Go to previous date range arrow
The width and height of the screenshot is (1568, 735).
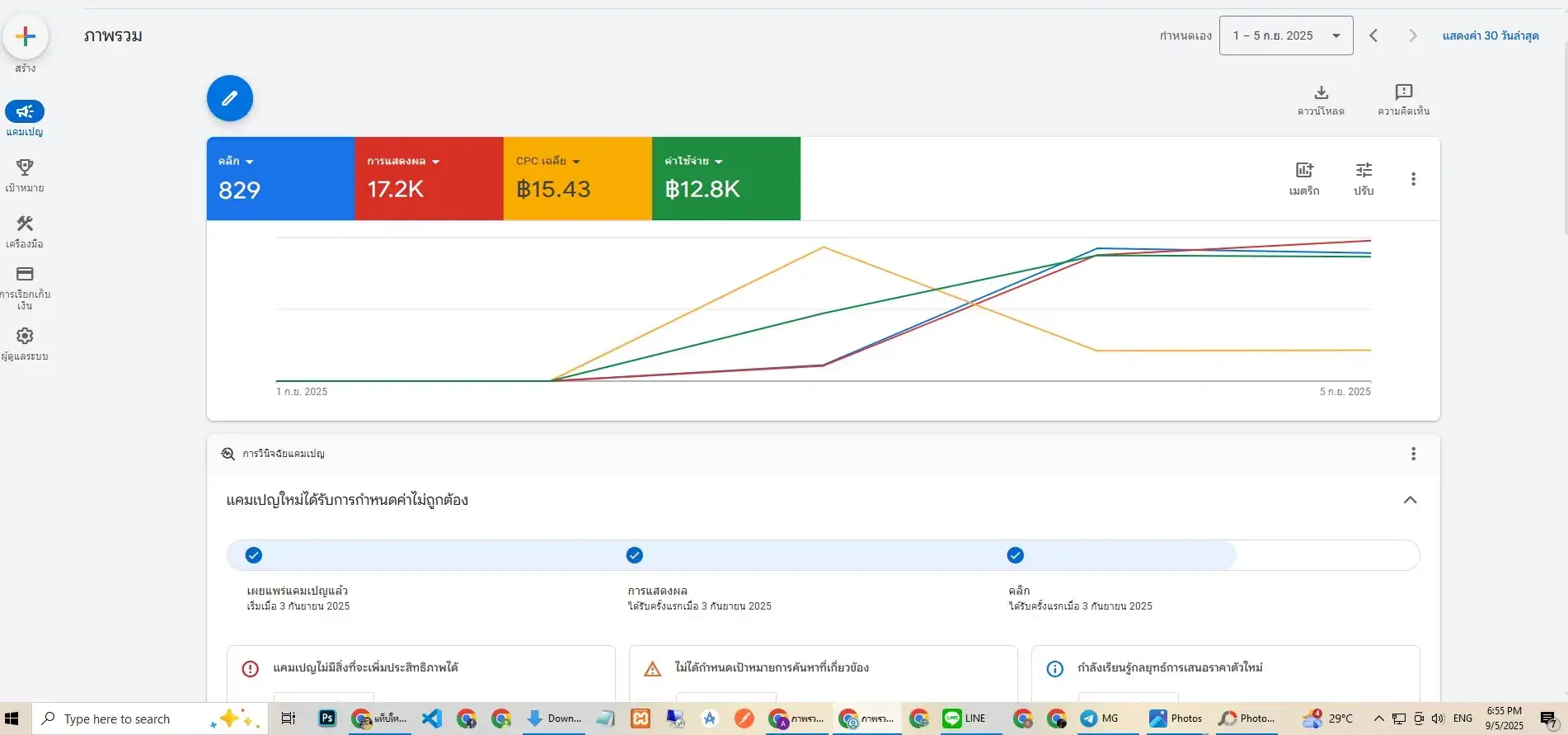point(1373,35)
